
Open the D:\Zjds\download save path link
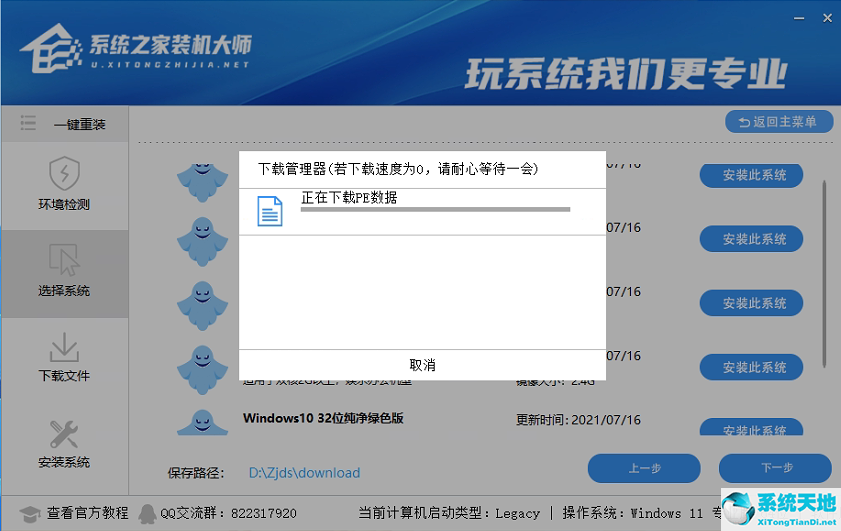(304, 473)
